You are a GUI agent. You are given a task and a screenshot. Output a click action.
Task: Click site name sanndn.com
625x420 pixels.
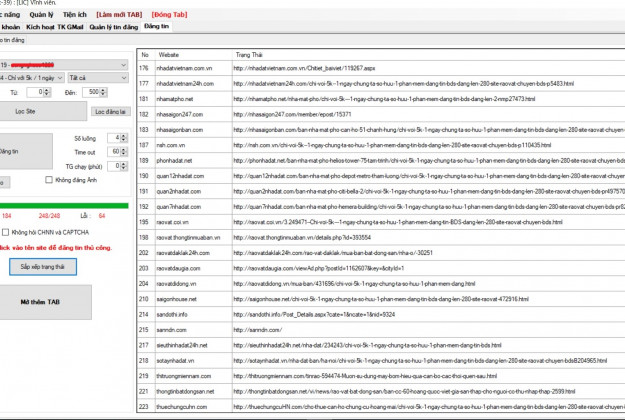171,330
